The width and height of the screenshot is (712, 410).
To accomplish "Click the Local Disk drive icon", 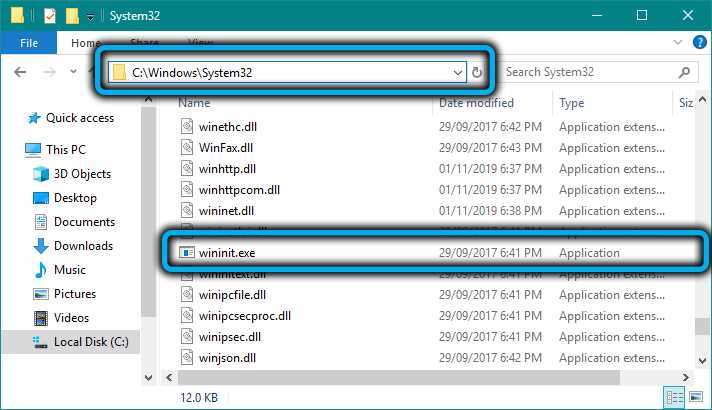I will pyautogui.click(x=40, y=342).
